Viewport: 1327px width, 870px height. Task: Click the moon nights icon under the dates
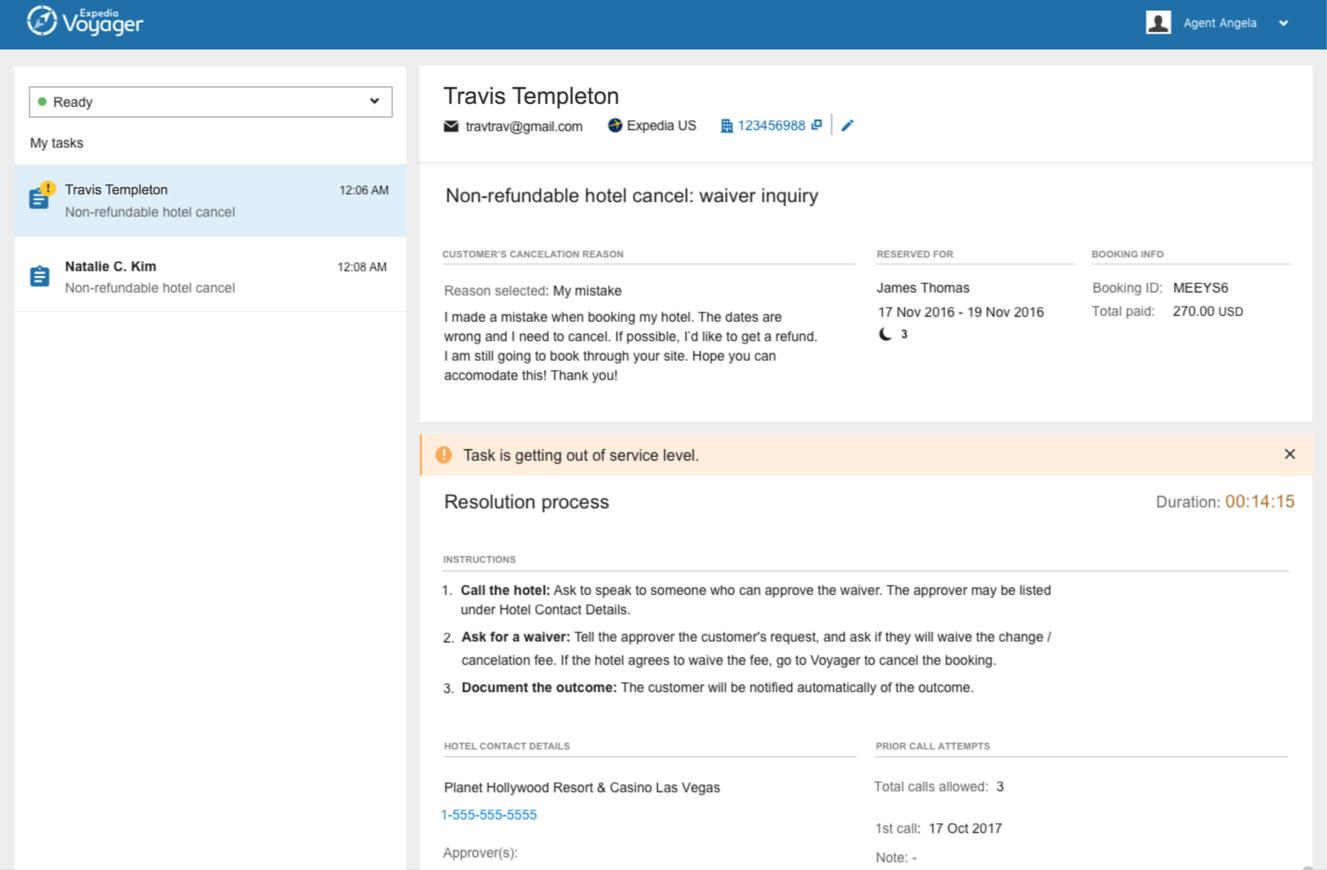tap(885, 334)
